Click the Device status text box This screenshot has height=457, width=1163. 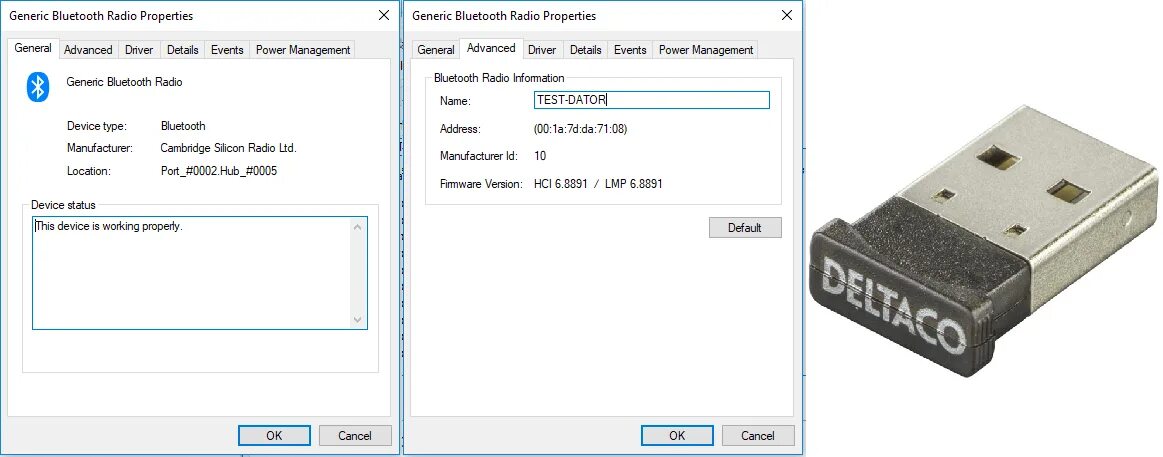click(200, 273)
